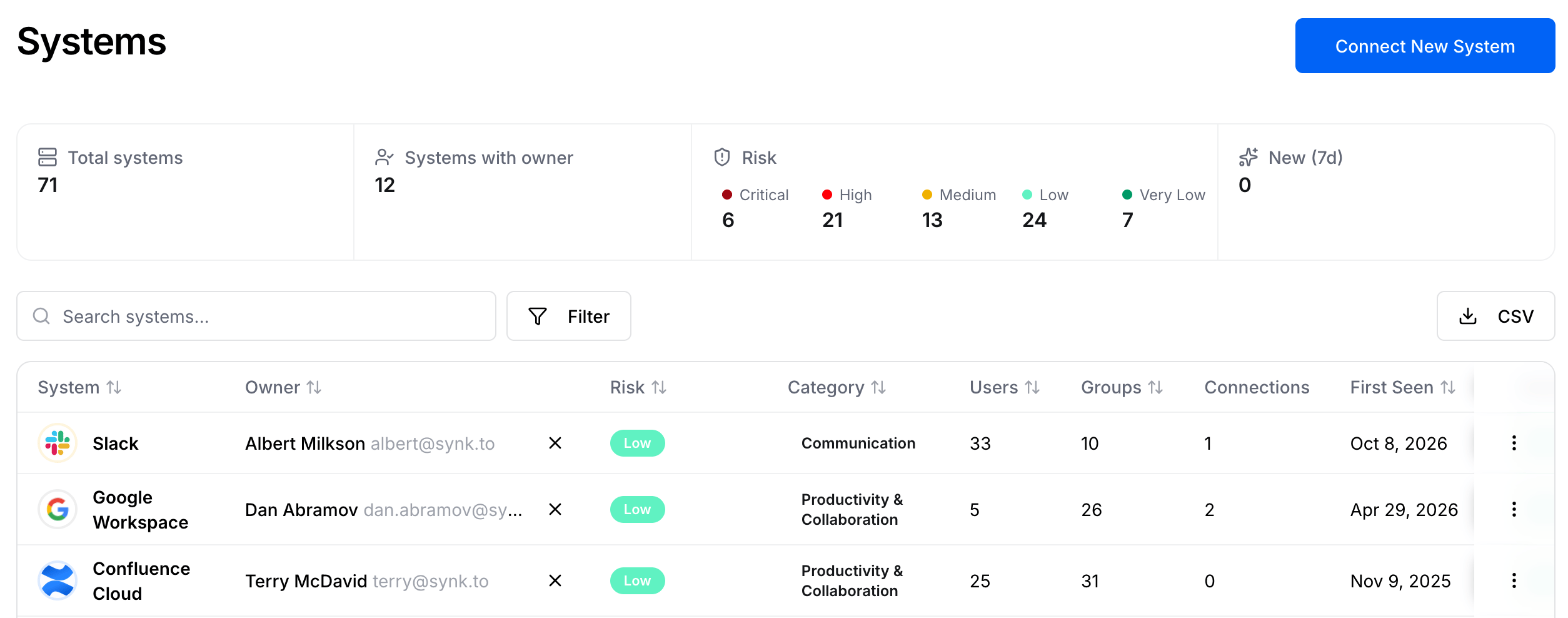
Task: Select the High risk count
Action: pyautogui.click(x=833, y=220)
